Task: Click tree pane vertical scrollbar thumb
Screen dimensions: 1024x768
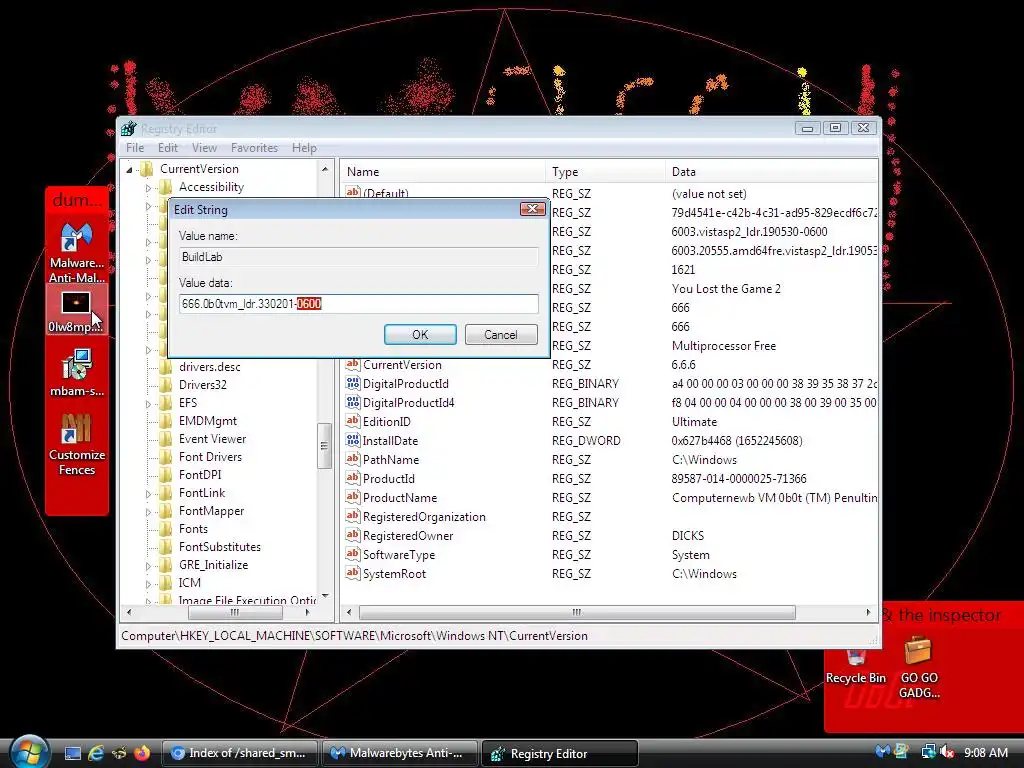Action: 324,446
